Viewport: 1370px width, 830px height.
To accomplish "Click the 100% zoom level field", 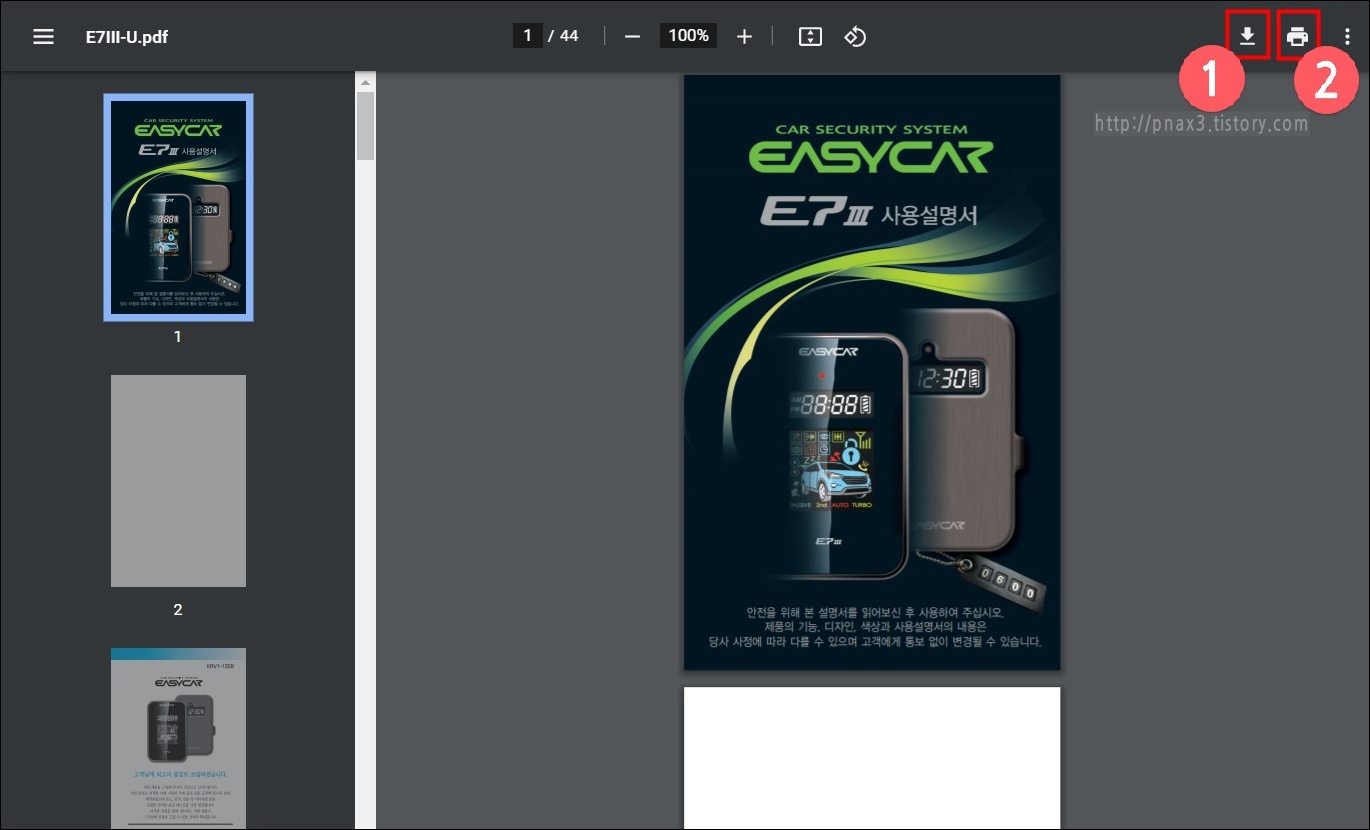I will [x=688, y=36].
